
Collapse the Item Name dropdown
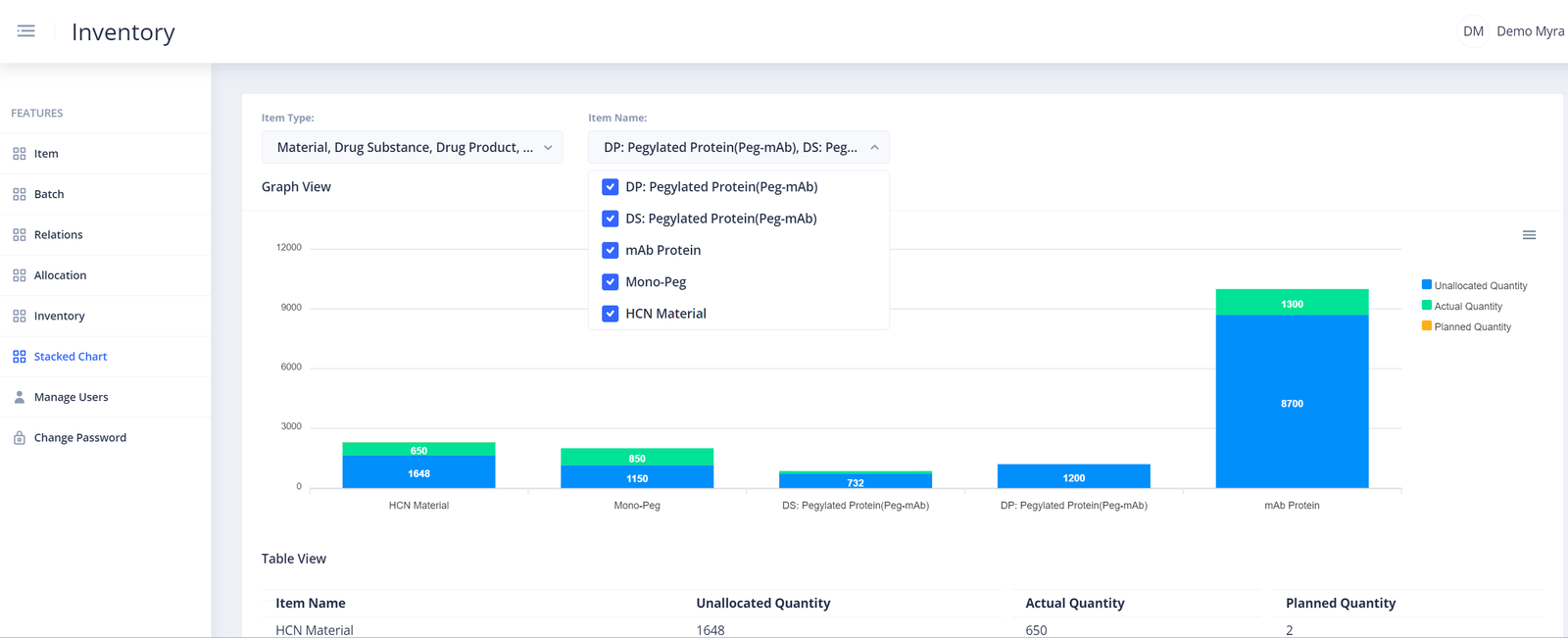(739, 147)
